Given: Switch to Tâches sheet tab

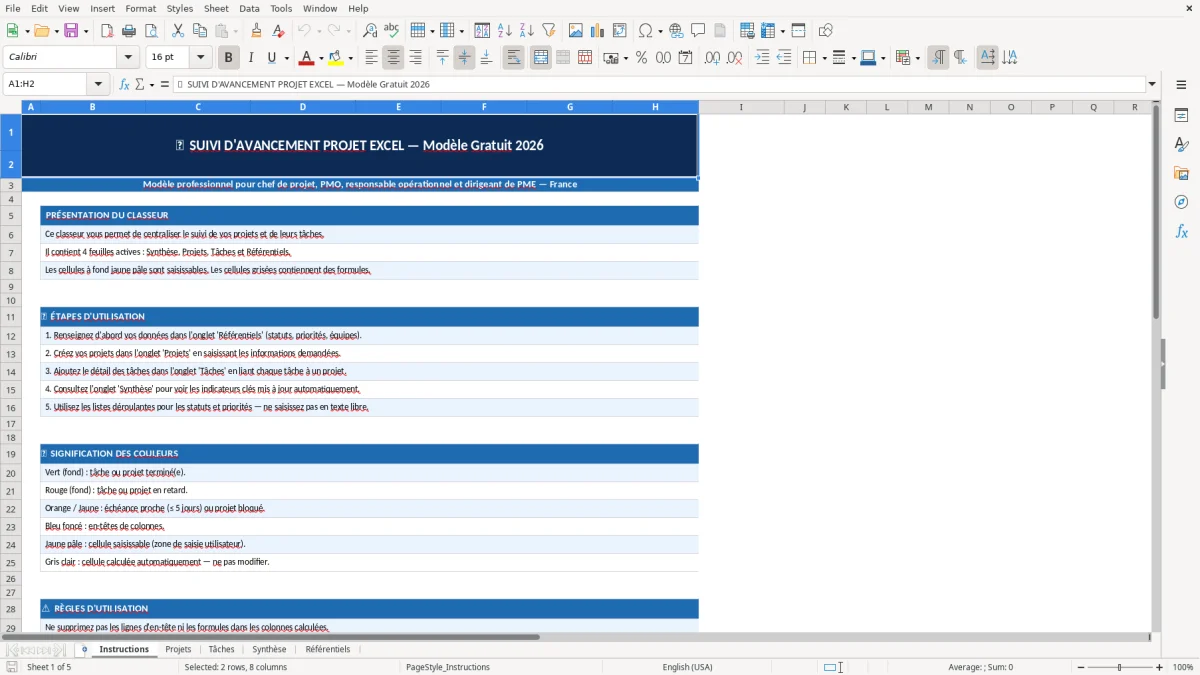Looking at the screenshot, I should (x=221, y=649).
